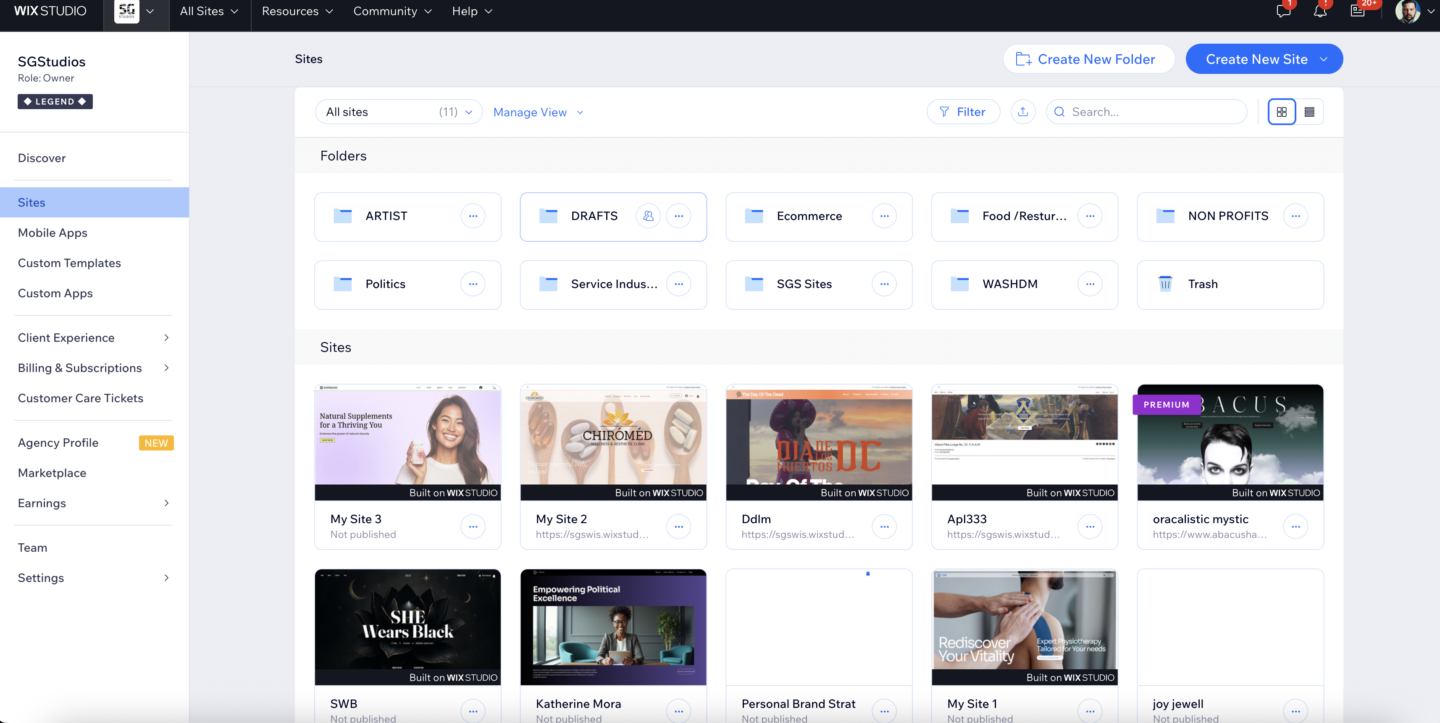
Task: Expand Billing & Subscriptions submenu
Action: [94, 368]
